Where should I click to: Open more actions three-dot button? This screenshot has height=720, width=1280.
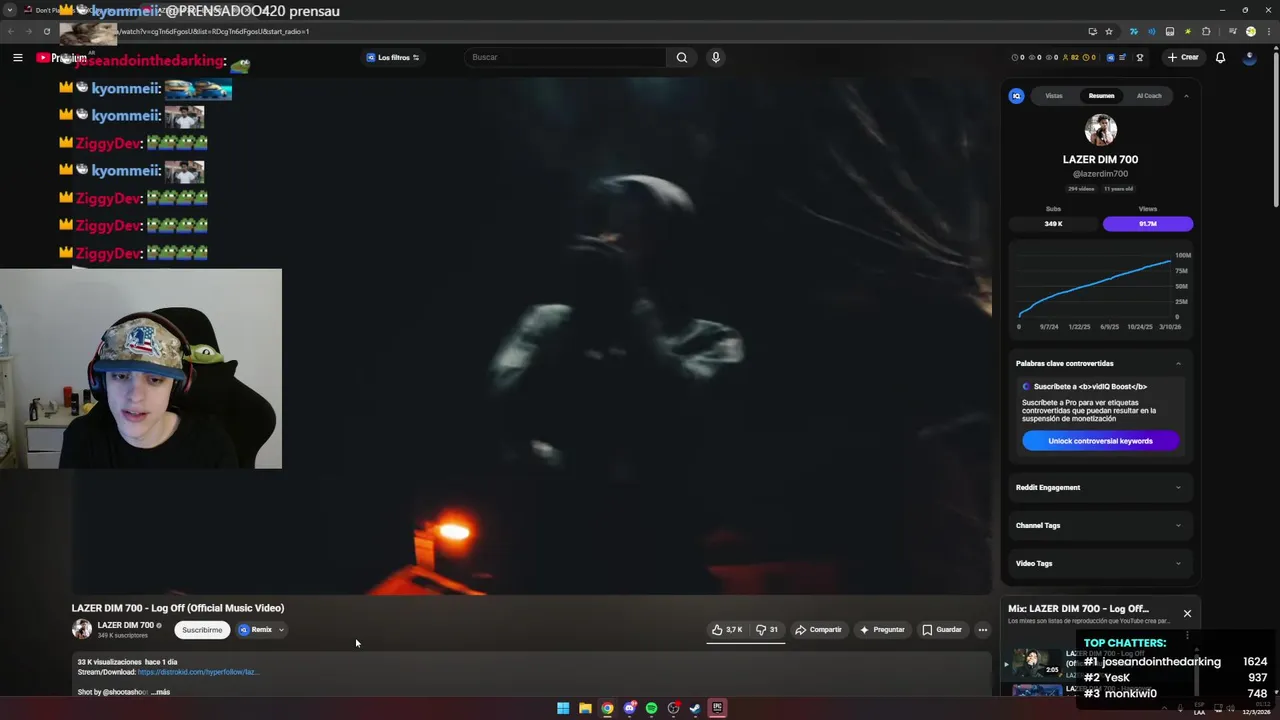click(x=983, y=630)
